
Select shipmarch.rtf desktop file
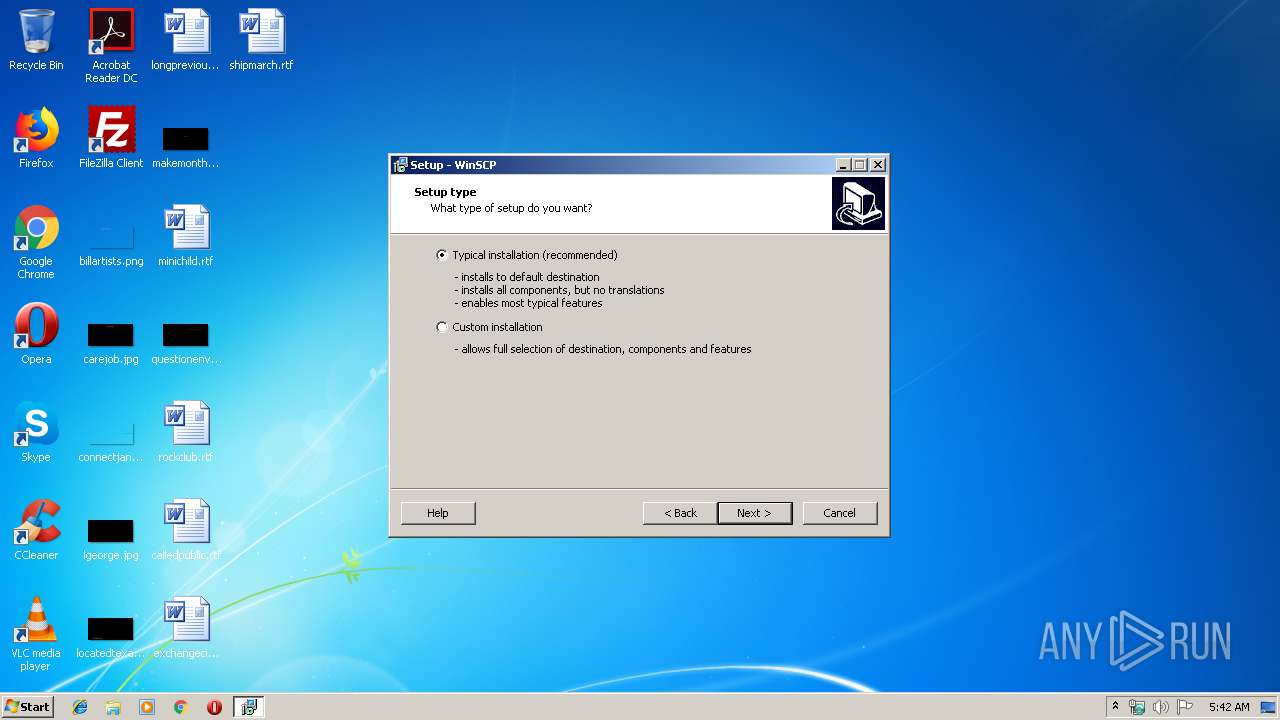261,41
